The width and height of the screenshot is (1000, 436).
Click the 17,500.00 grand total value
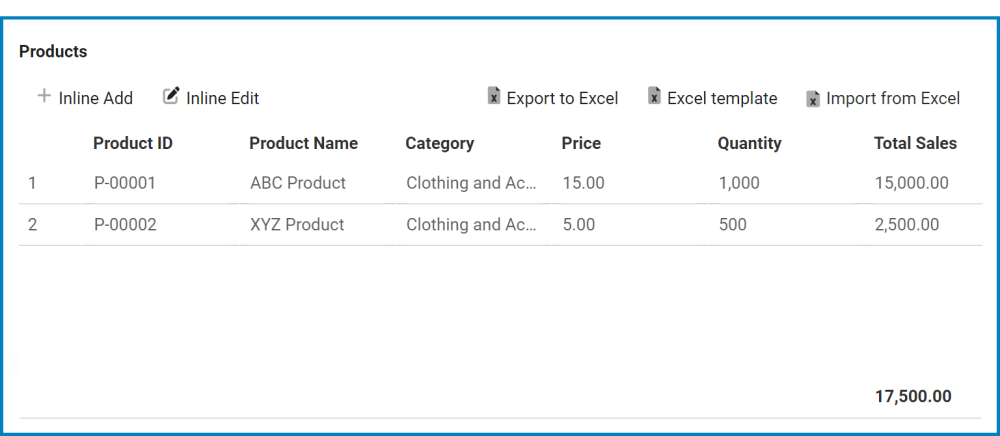coord(913,396)
